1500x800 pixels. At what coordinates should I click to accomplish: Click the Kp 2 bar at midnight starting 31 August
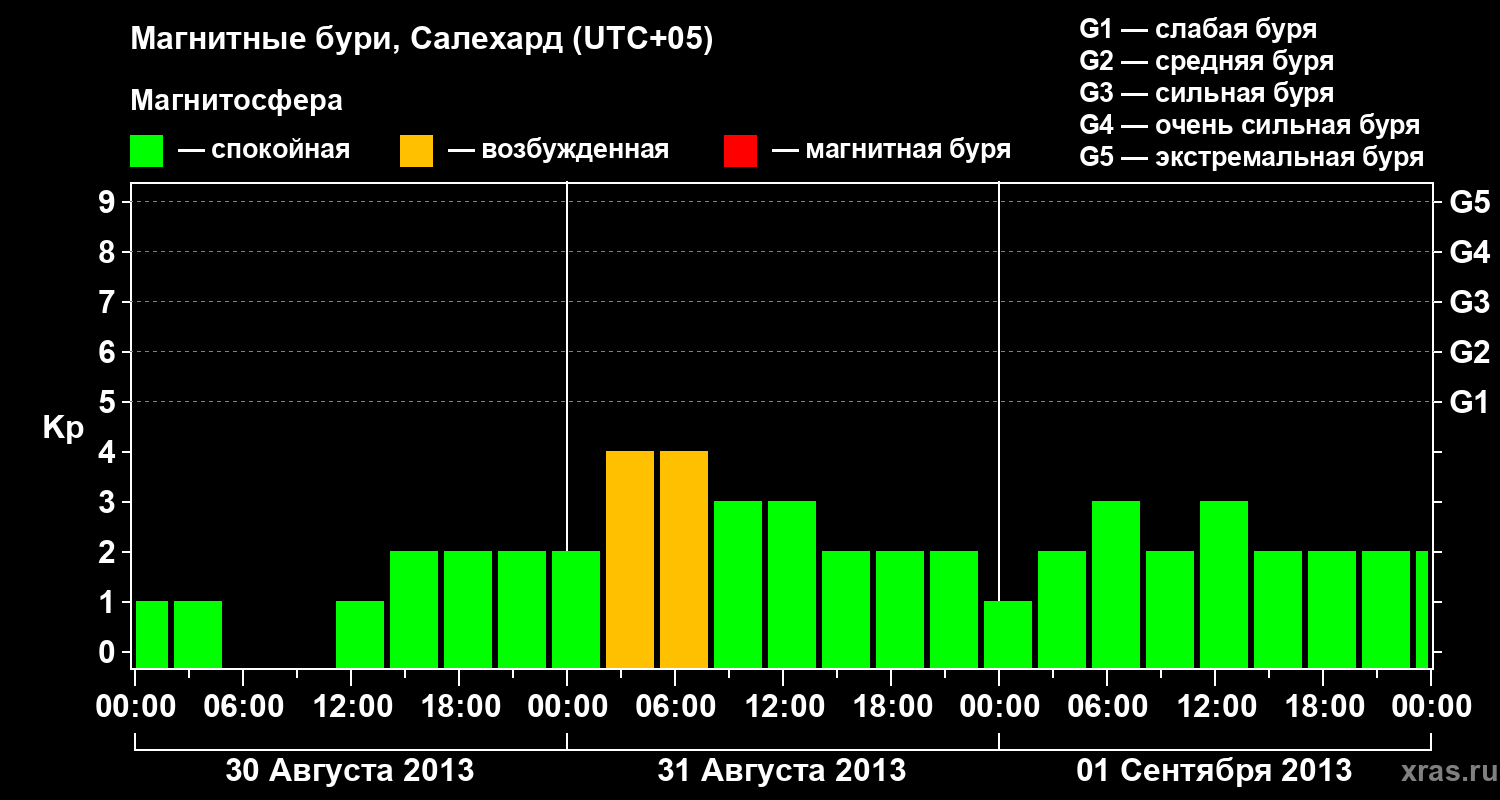tap(576, 609)
